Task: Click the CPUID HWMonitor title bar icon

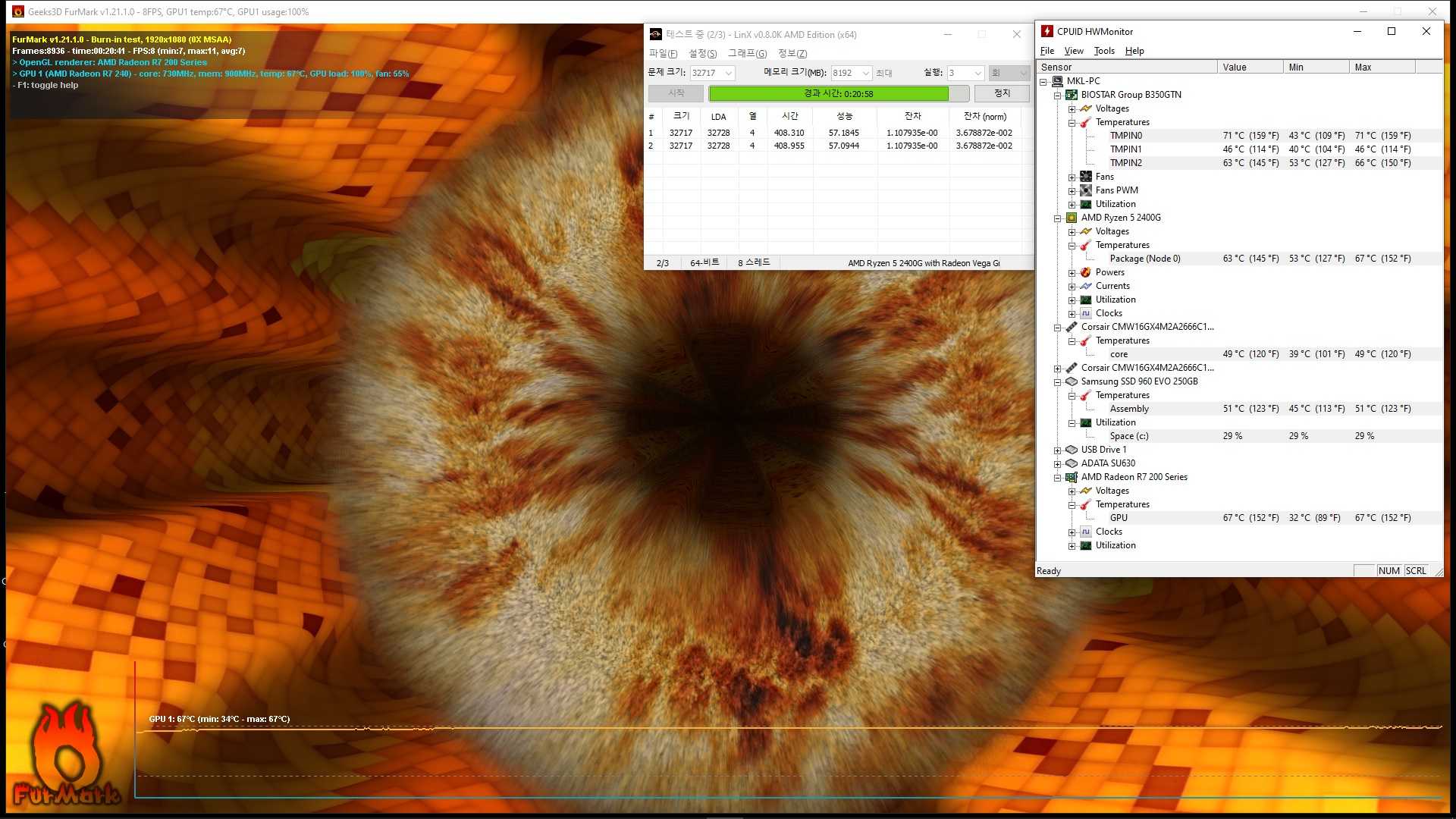Action: (1047, 31)
